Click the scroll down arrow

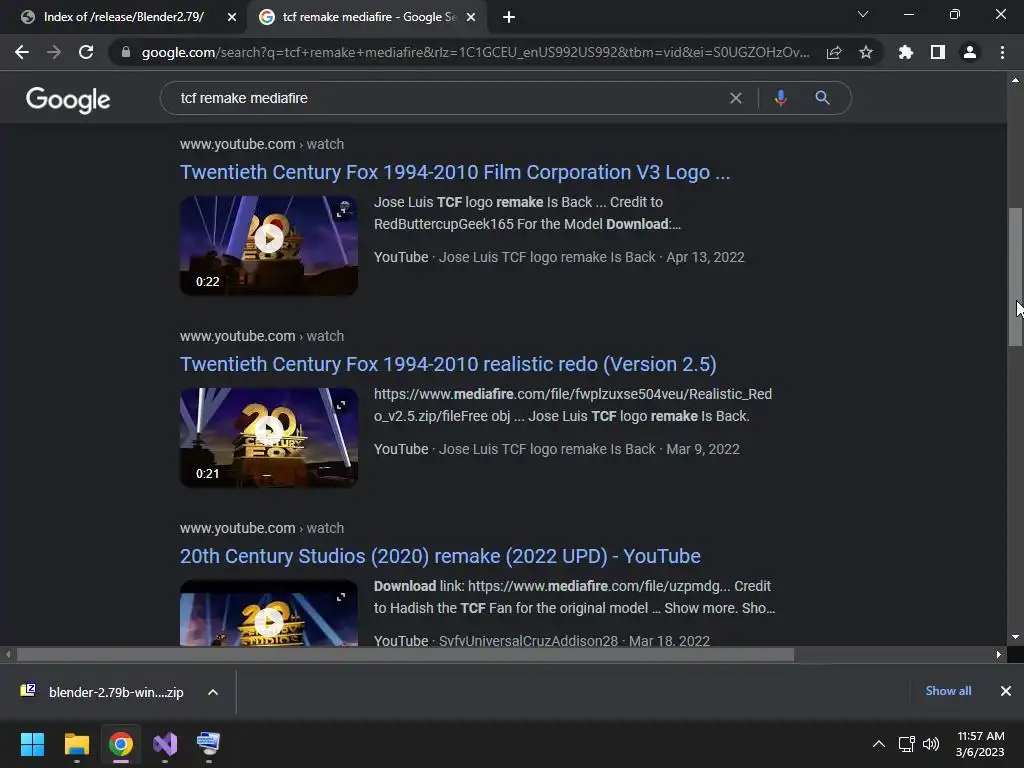coord(1015,637)
